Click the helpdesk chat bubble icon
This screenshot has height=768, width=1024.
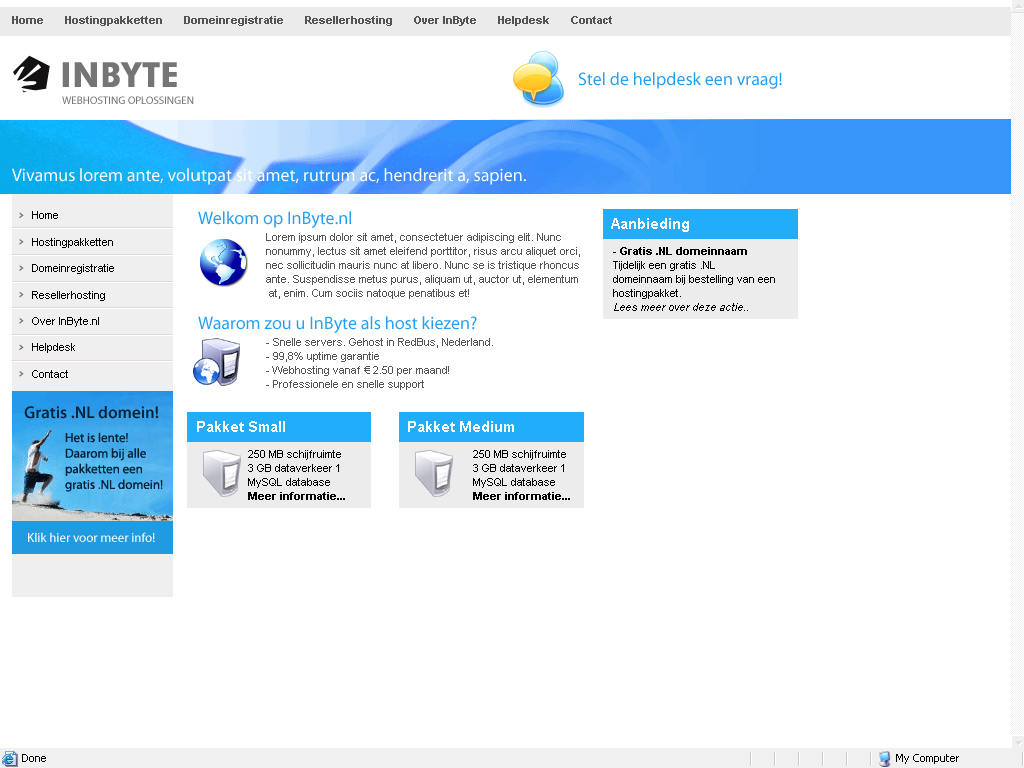click(538, 78)
